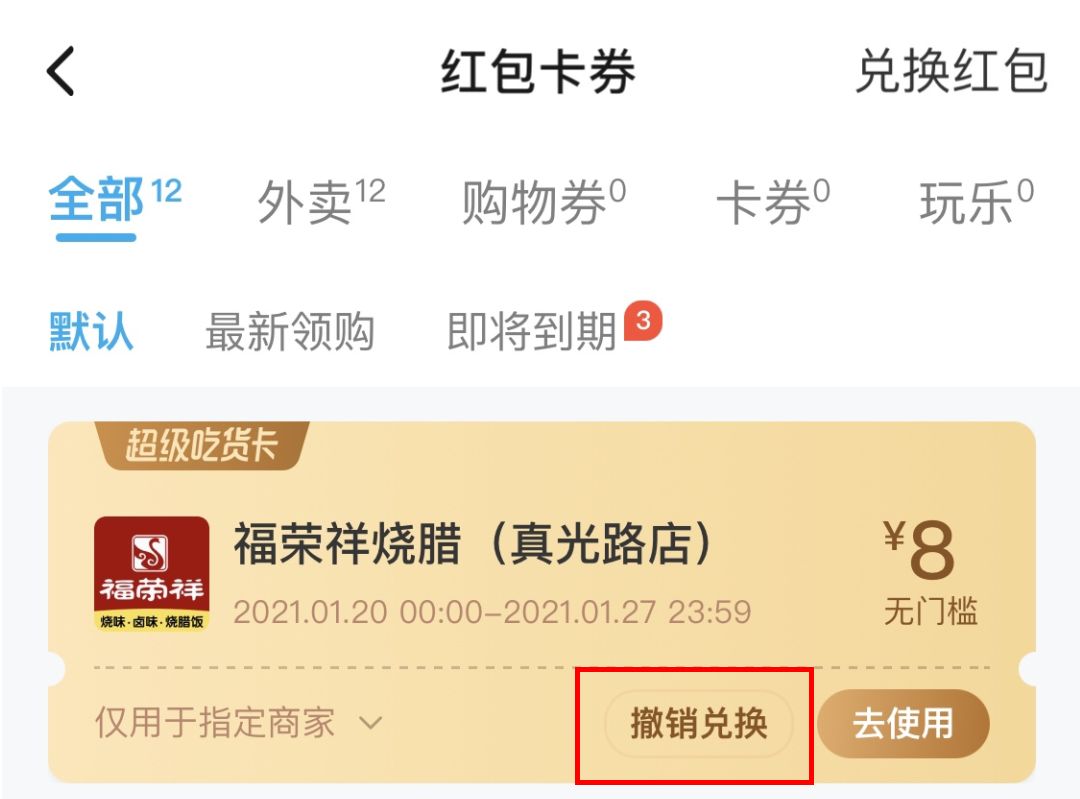Tap the red 3 badge on 即将到期
The width and height of the screenshot is (1080, 799).
pos(643,320)
